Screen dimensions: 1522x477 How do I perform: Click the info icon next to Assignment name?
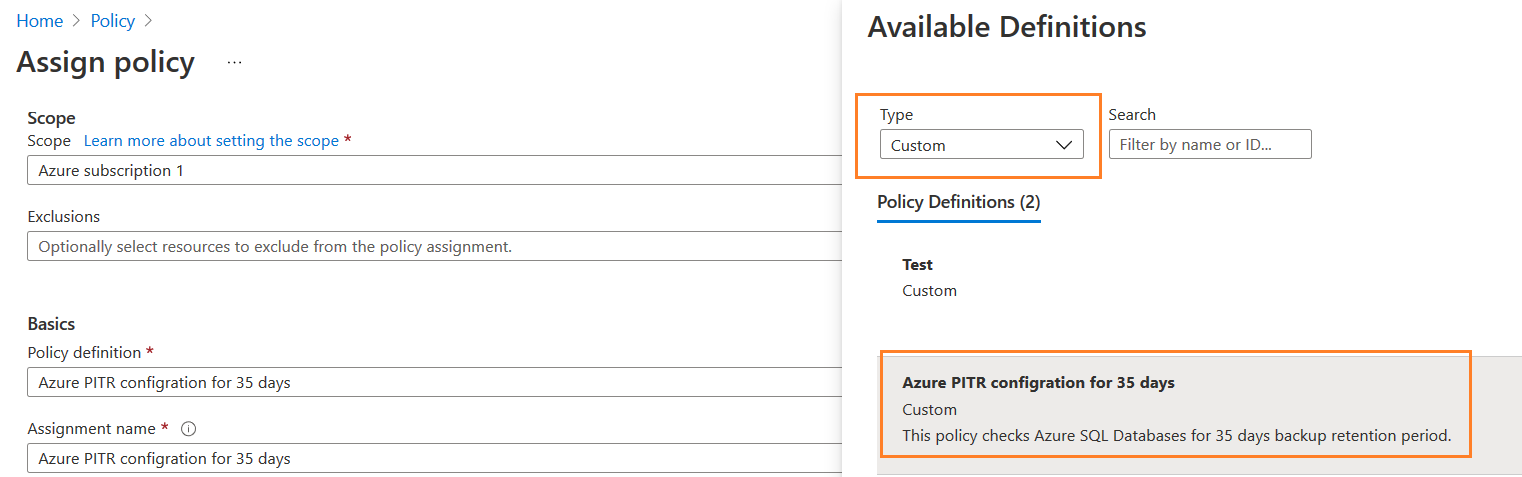click(x=188, y=429)
